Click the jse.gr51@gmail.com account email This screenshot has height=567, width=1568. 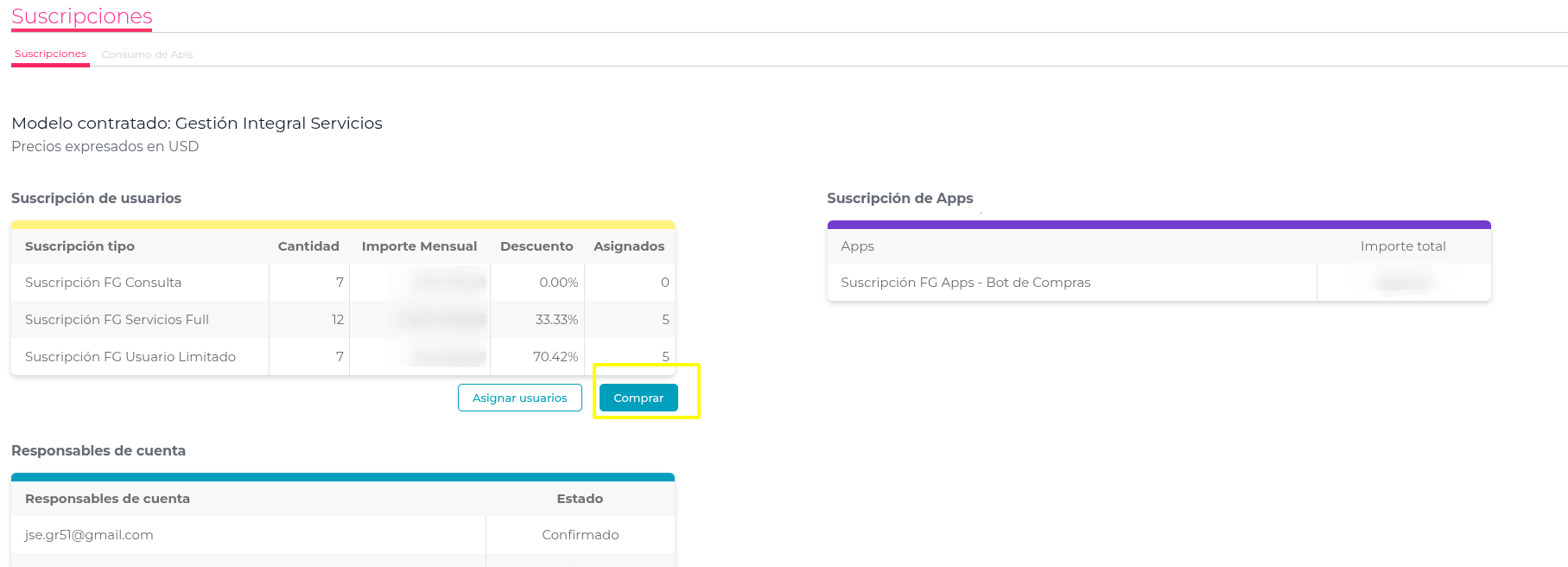tap(89, 535)
